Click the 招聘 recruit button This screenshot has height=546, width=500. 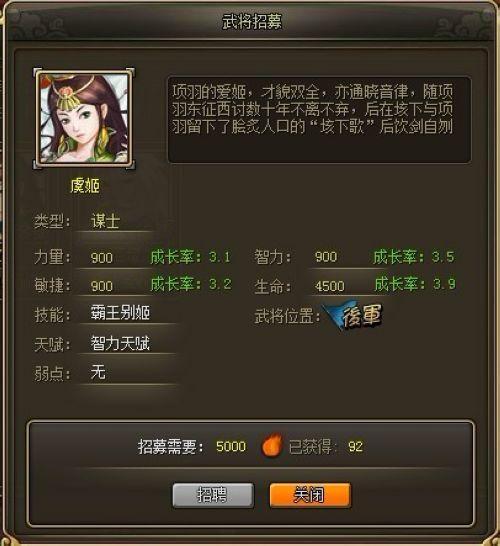(x=213, y=494)
